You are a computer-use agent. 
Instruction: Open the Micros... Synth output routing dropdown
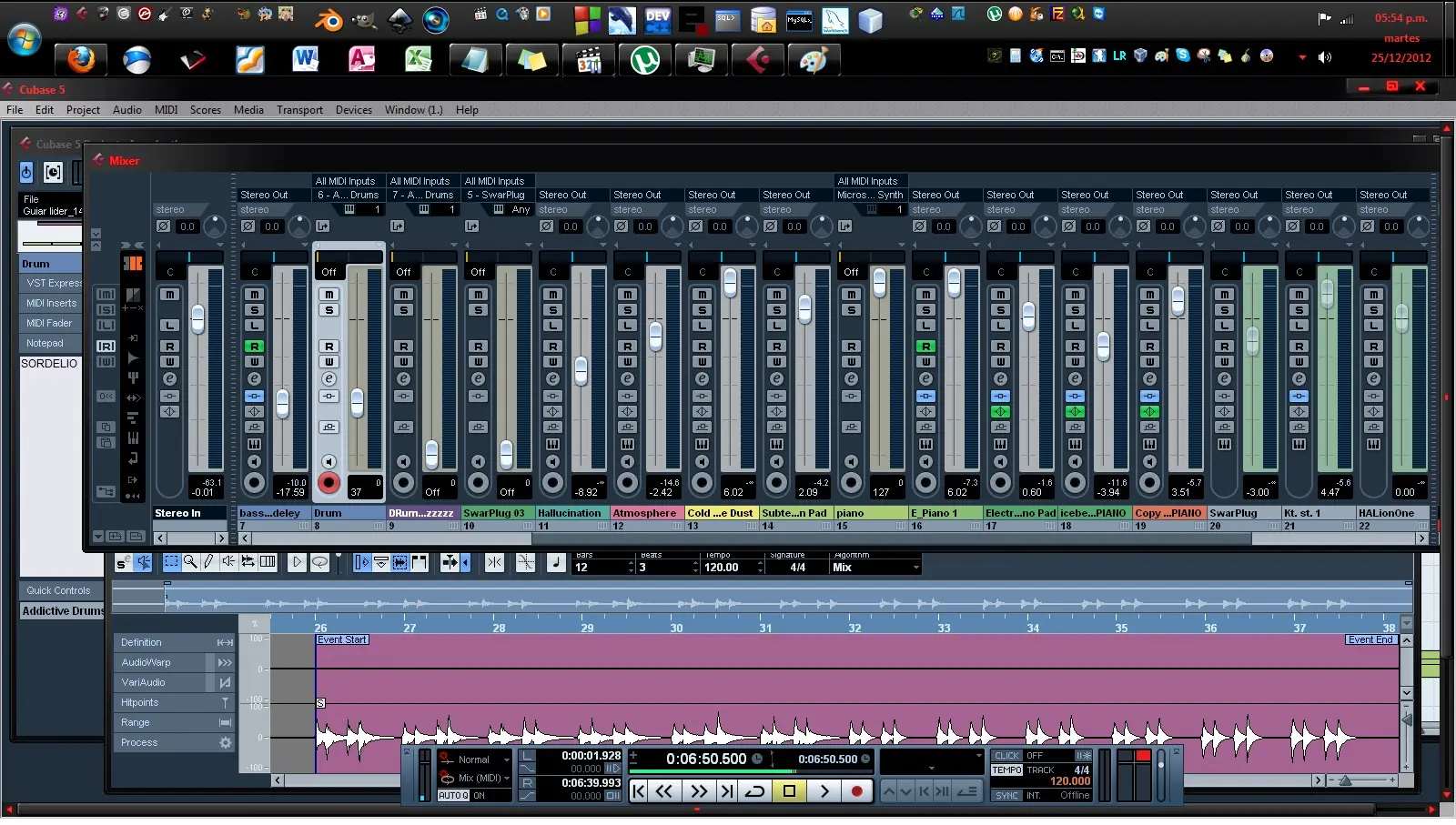pos(870,195)
